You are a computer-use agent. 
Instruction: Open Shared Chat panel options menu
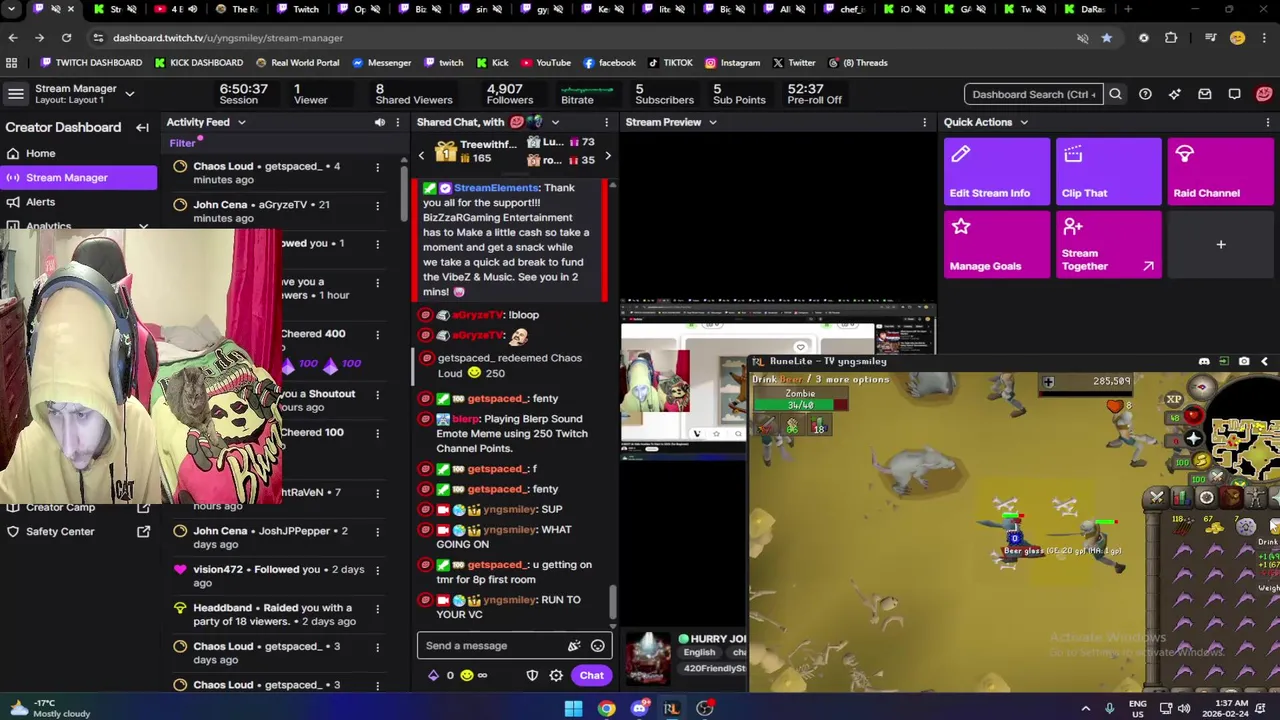pyautogui.click(x=606, y=122)
